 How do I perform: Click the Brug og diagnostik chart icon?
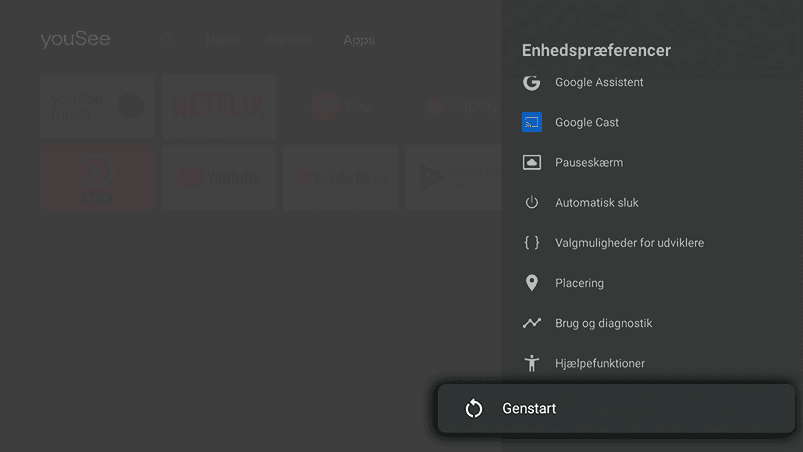532,323
